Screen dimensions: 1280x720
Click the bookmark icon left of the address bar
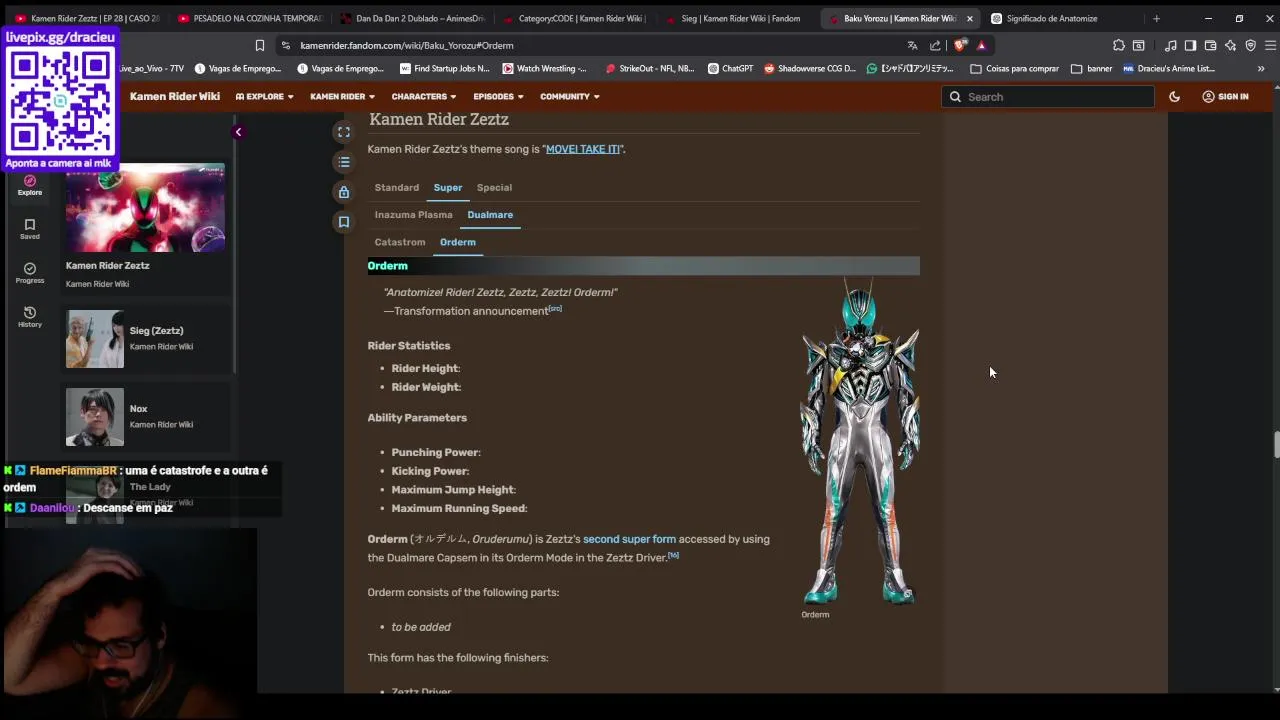pos(260,46)
